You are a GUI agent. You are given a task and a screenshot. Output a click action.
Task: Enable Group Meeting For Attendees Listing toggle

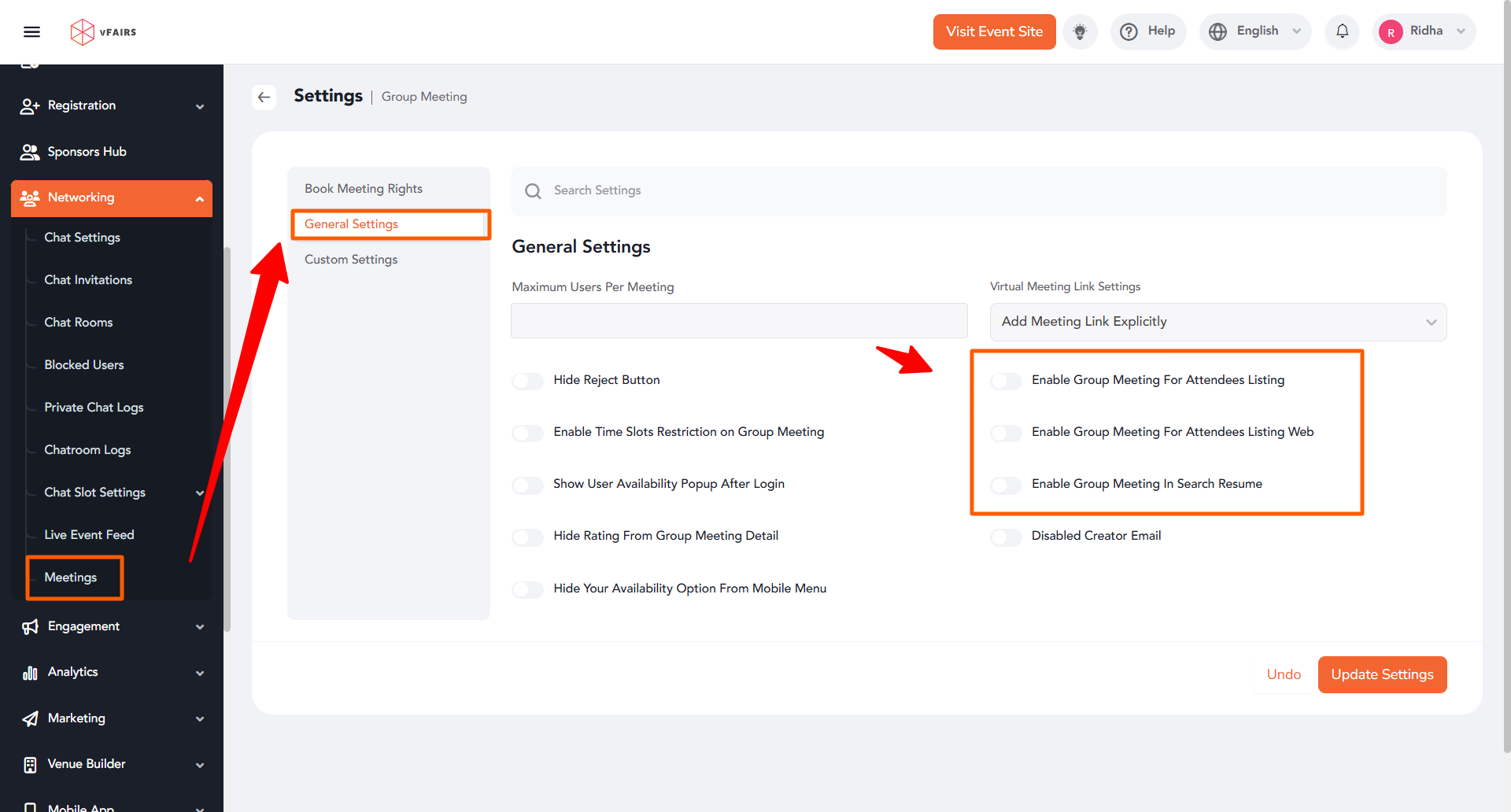tap(1006, 381)
